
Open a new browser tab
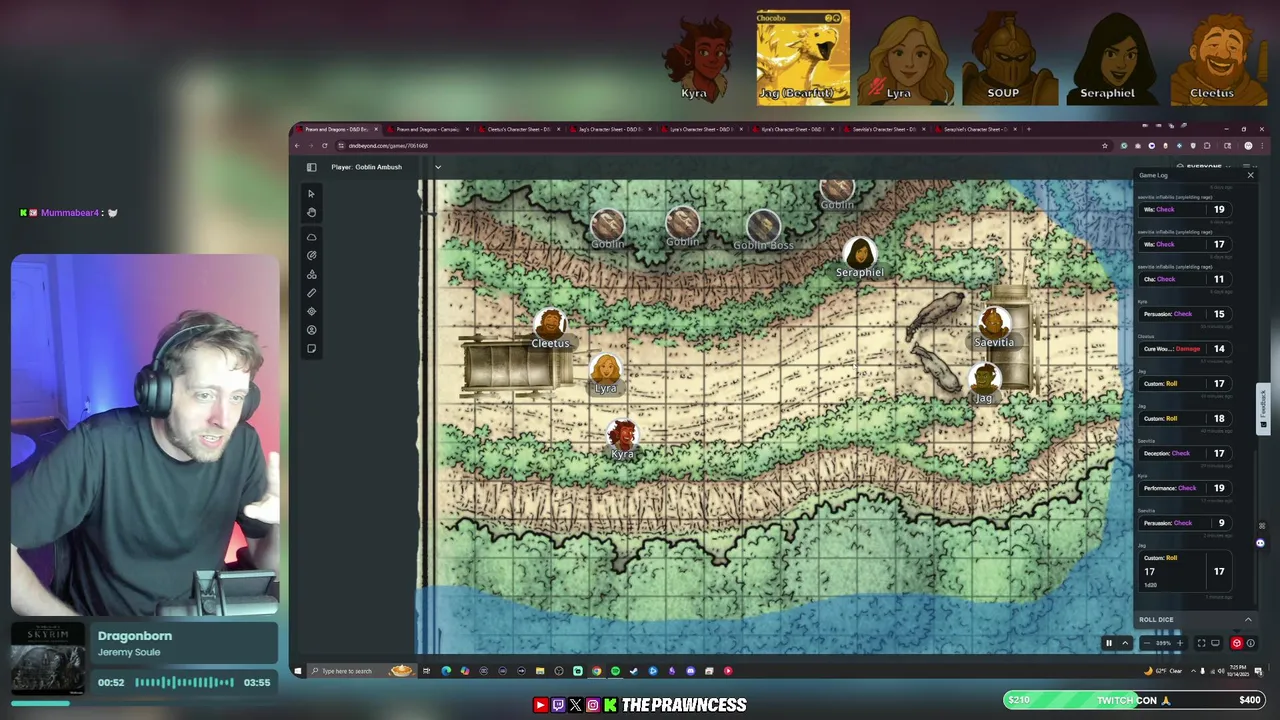point(1028,129)
